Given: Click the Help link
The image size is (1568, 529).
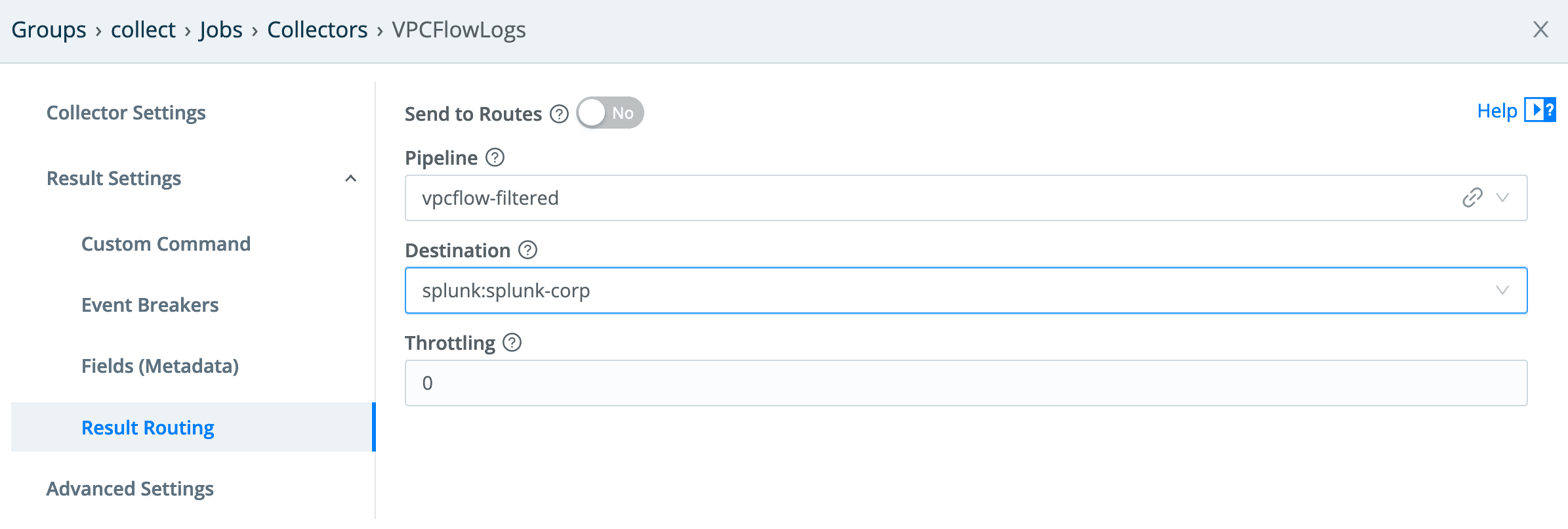Looking at the screenshot, I should click(1496, 111).
